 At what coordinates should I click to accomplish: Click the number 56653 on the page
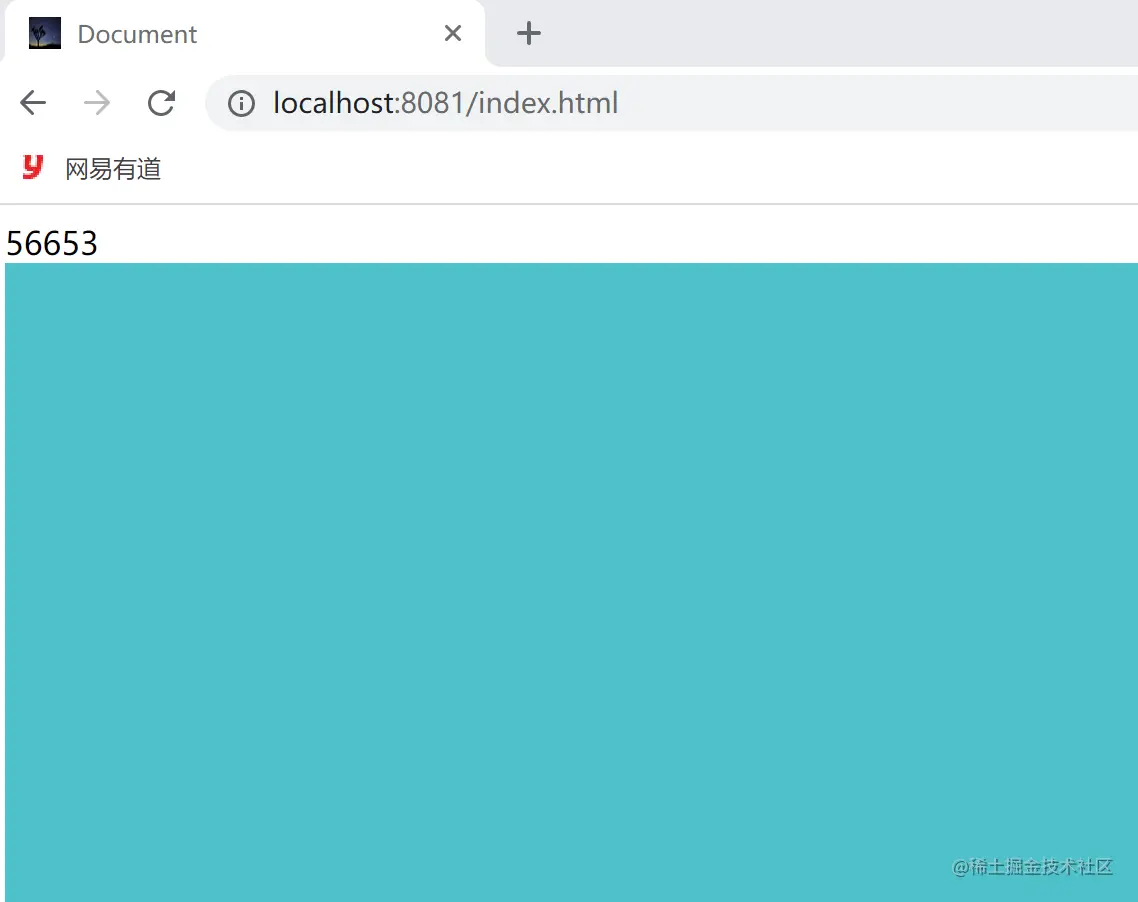pos(52,244)
